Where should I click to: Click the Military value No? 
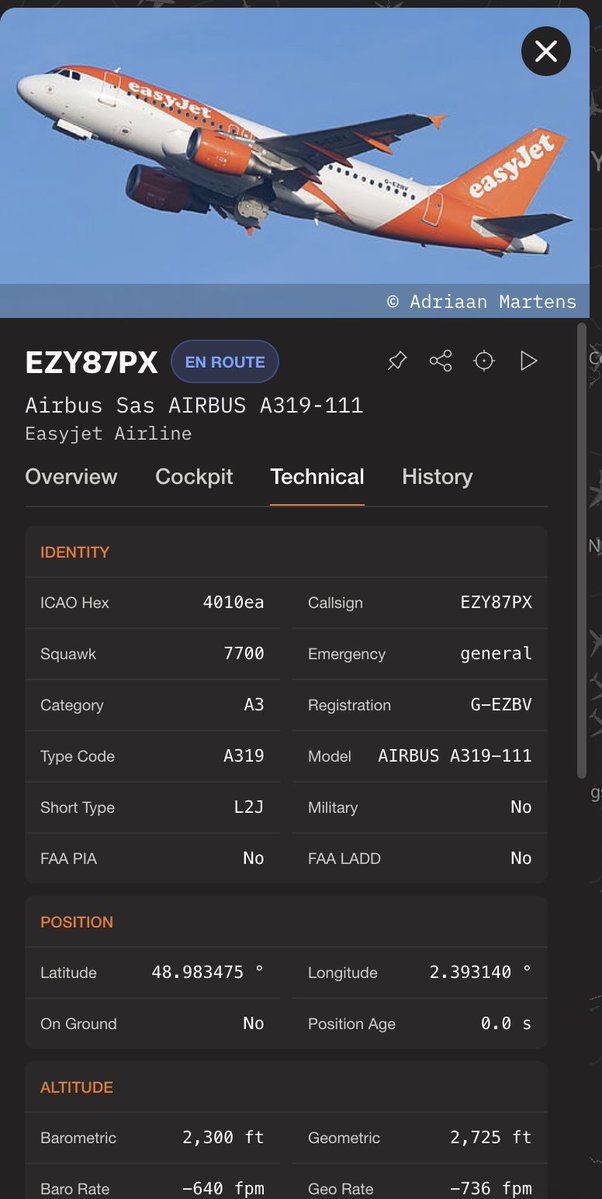(x=521, y=807)
